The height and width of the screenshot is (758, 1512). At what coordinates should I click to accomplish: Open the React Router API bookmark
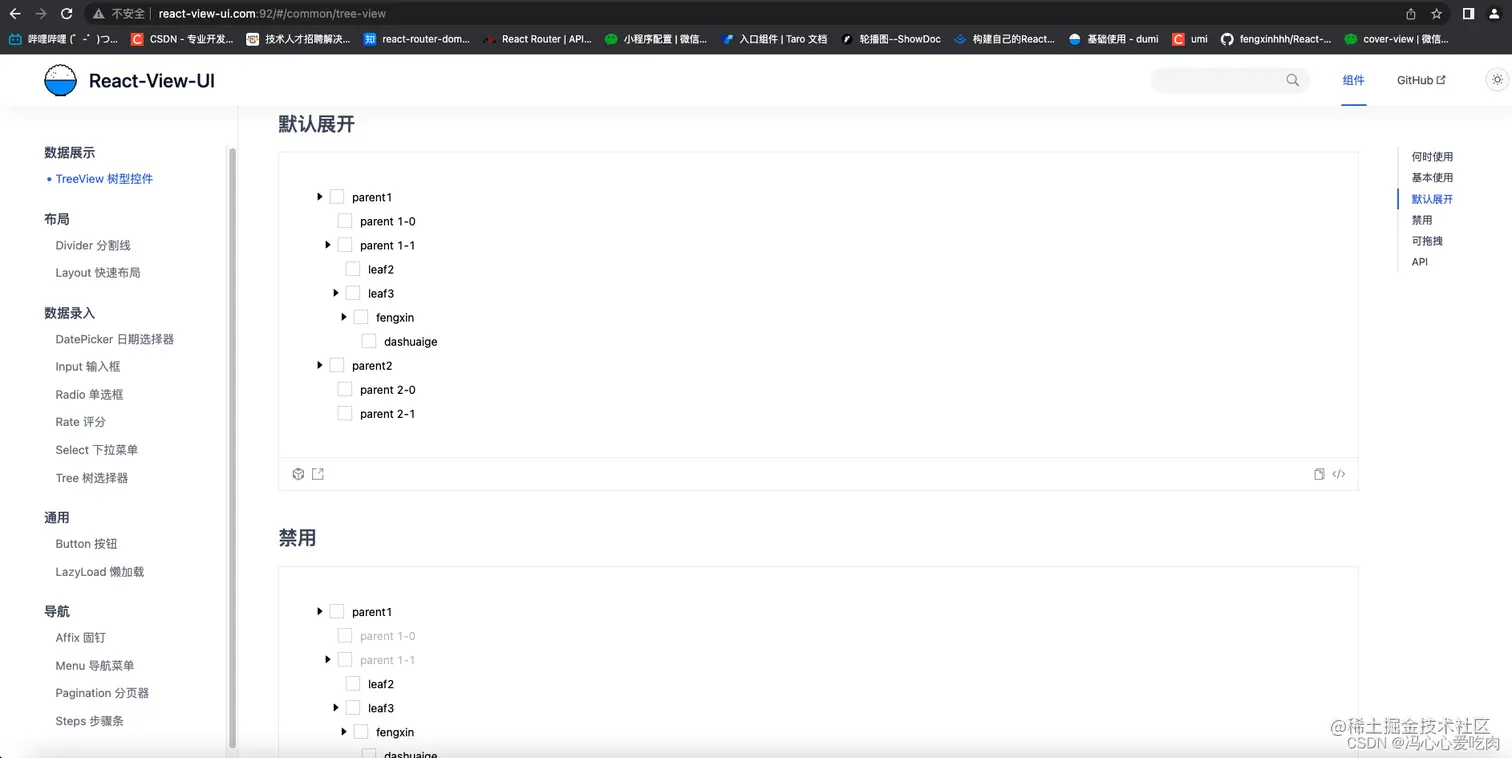pyautogui.click(x=538, y=39)
